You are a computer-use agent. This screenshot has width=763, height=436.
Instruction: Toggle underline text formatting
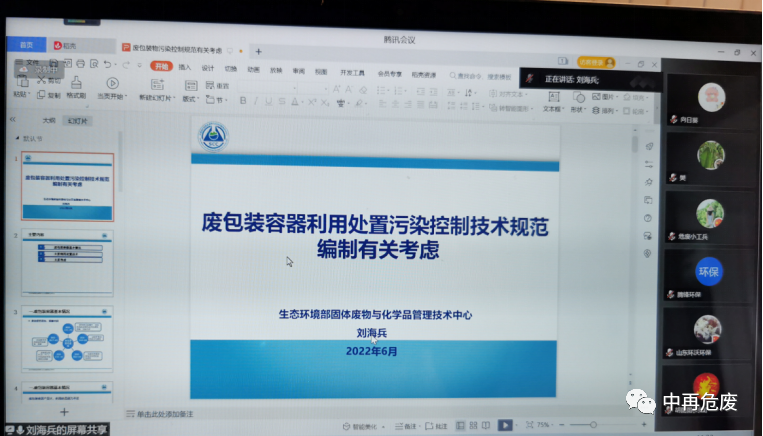click(x=269, y=101)
